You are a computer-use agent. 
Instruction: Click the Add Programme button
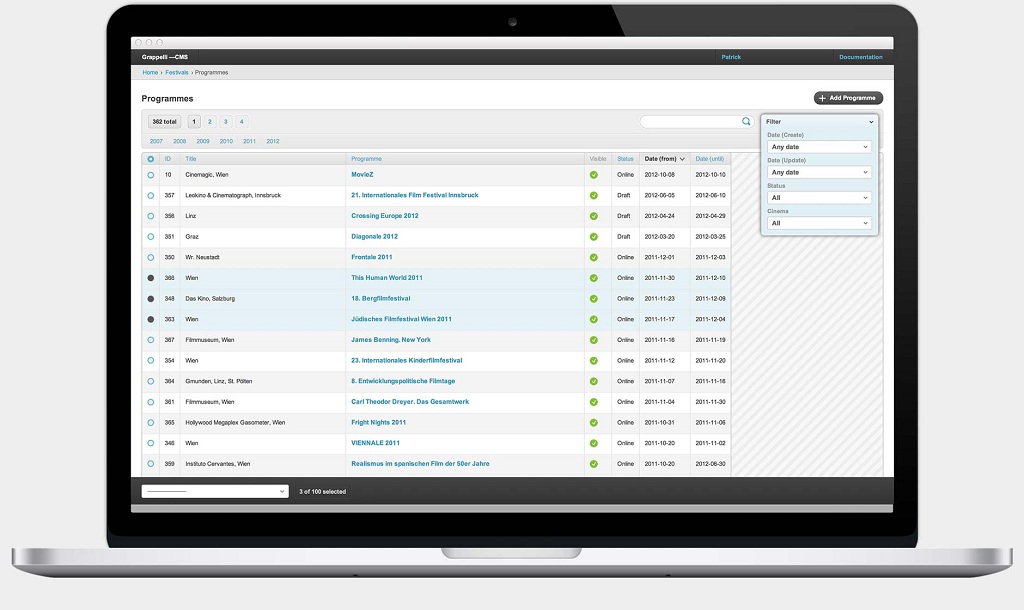click(848, 98)
